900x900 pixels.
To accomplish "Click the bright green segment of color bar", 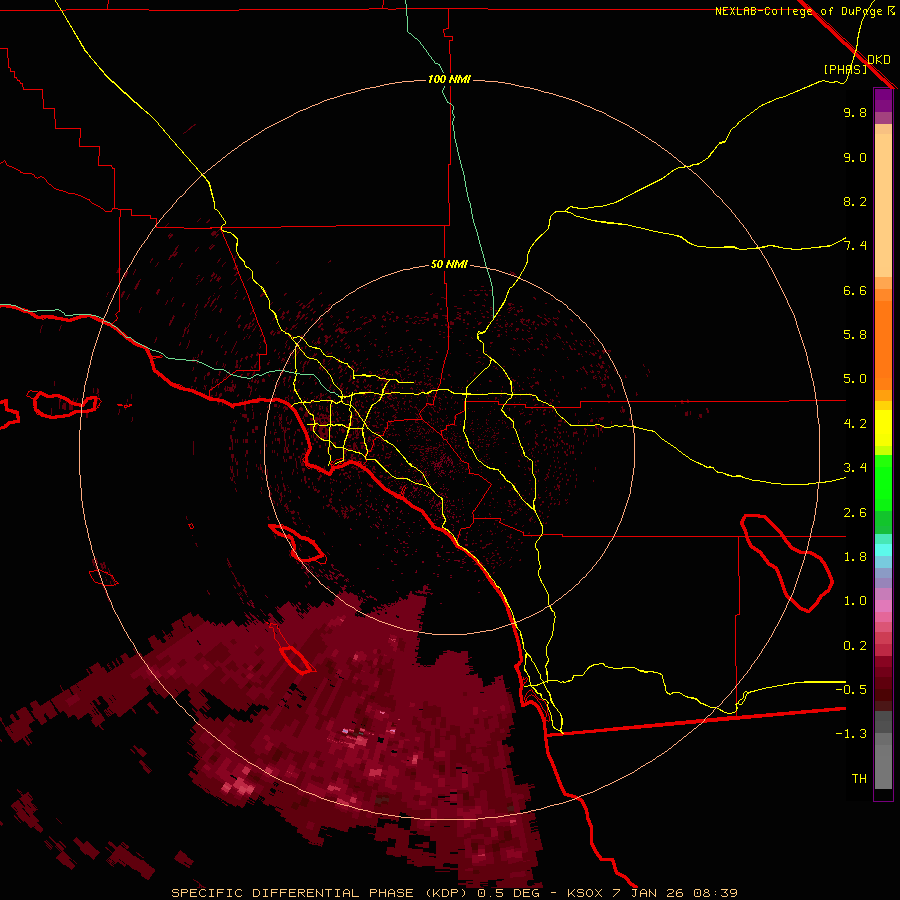I will point(883,482).
